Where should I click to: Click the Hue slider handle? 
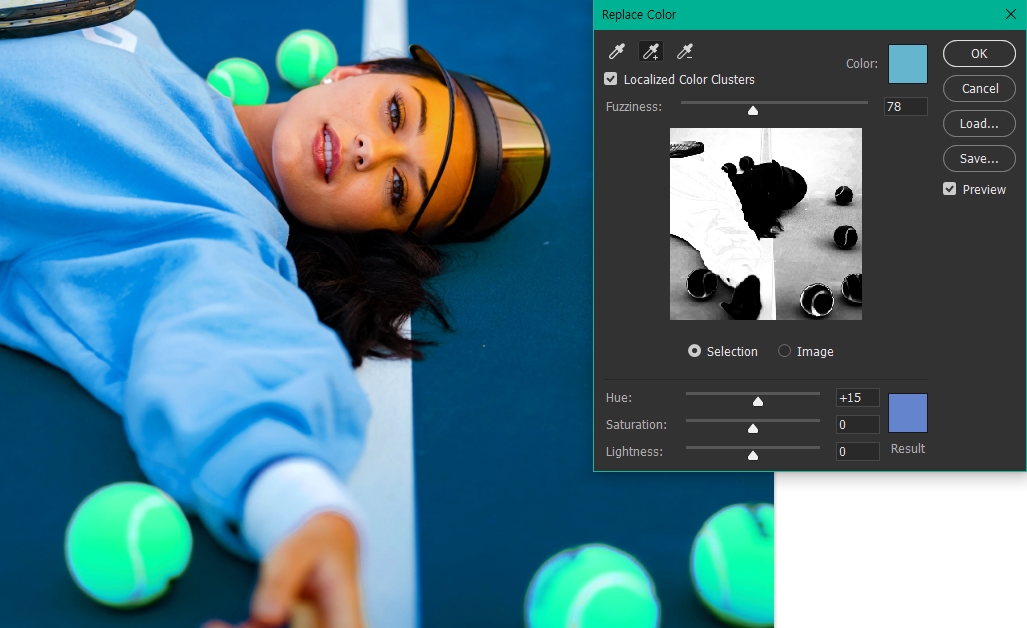(758, 401)
